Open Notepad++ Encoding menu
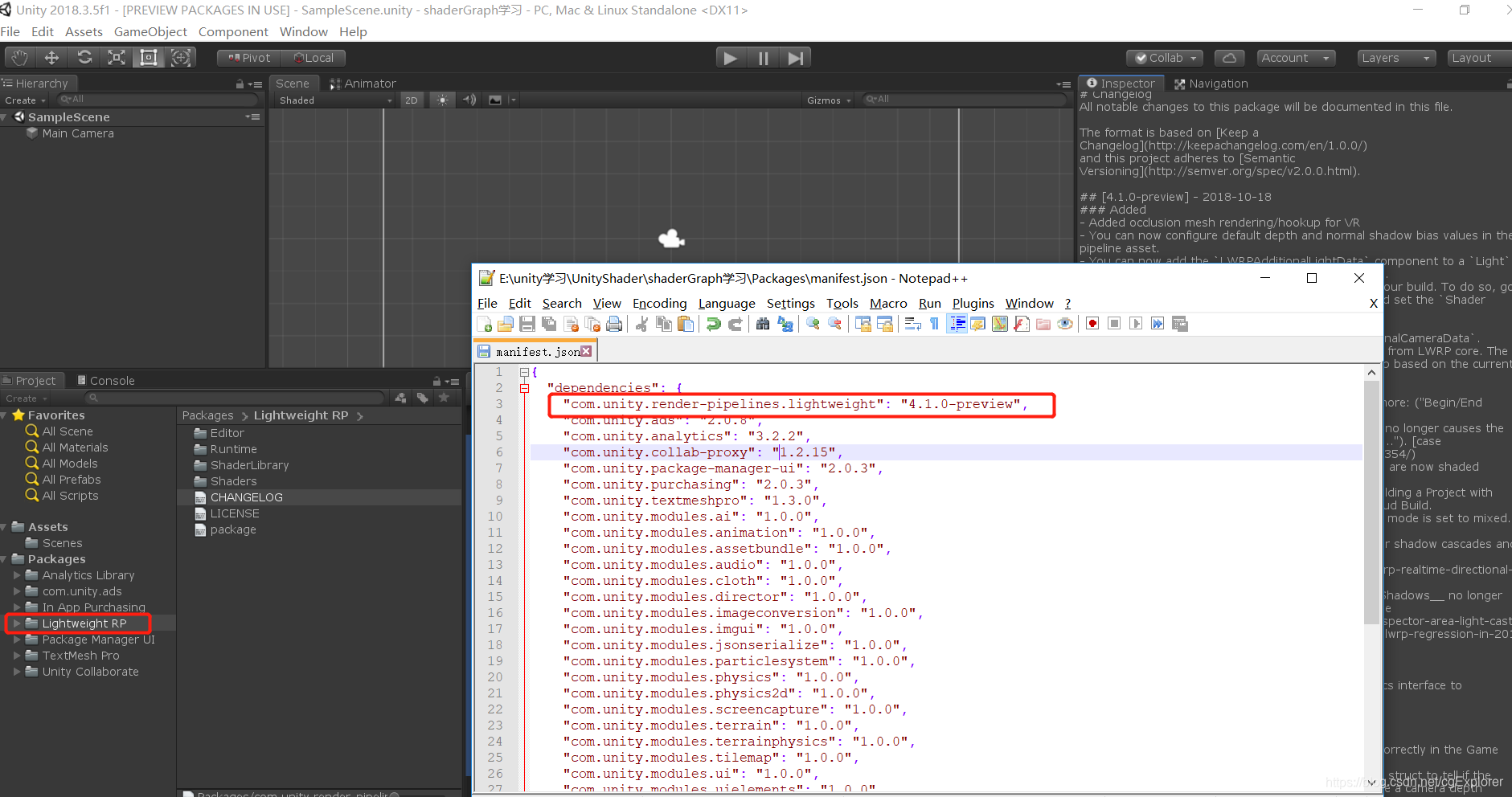 (x=660, y=304)
